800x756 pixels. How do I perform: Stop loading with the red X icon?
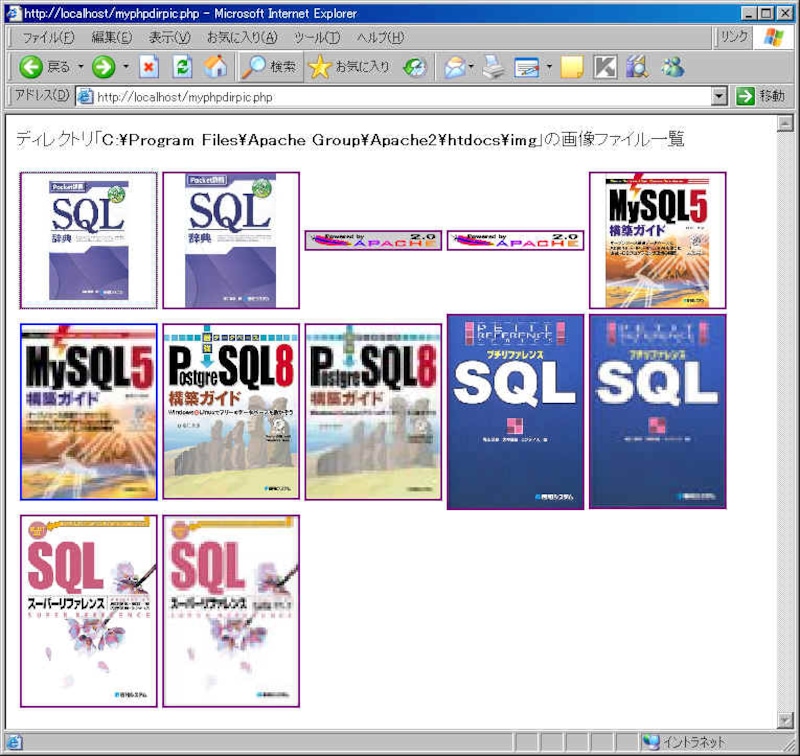click(149, 67)
